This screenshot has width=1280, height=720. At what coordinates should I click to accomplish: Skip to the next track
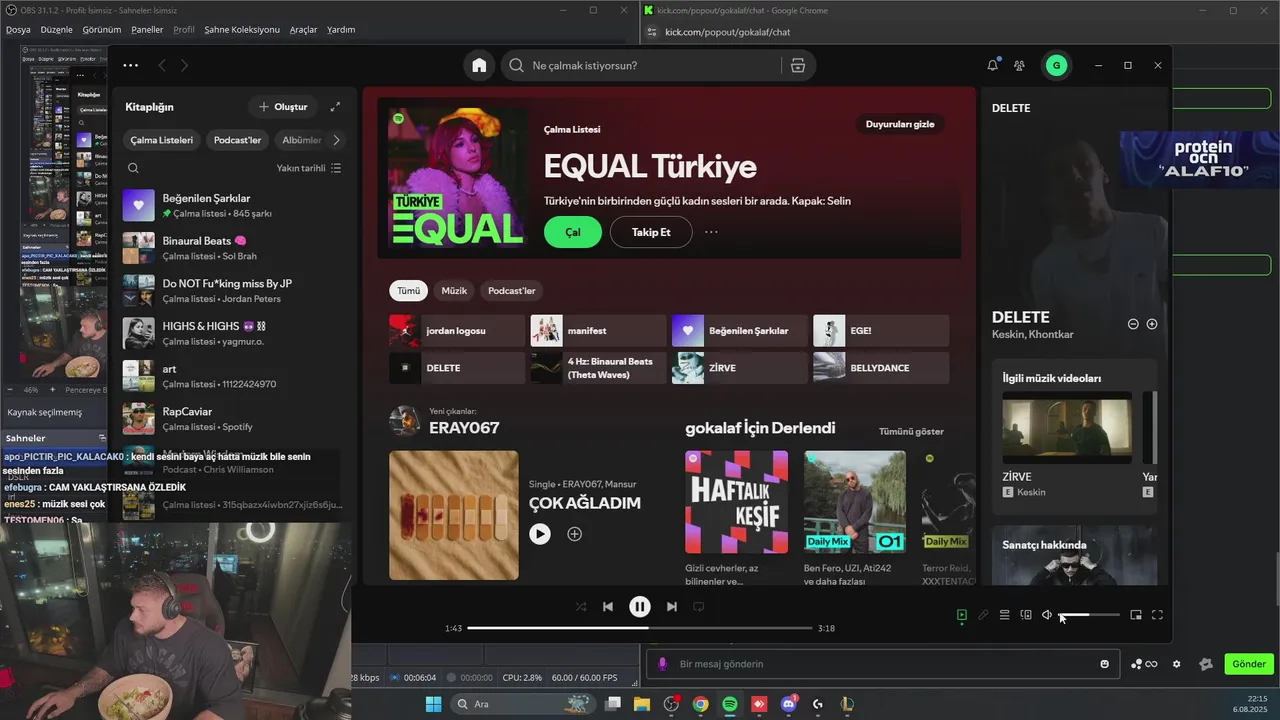[672, 606]
